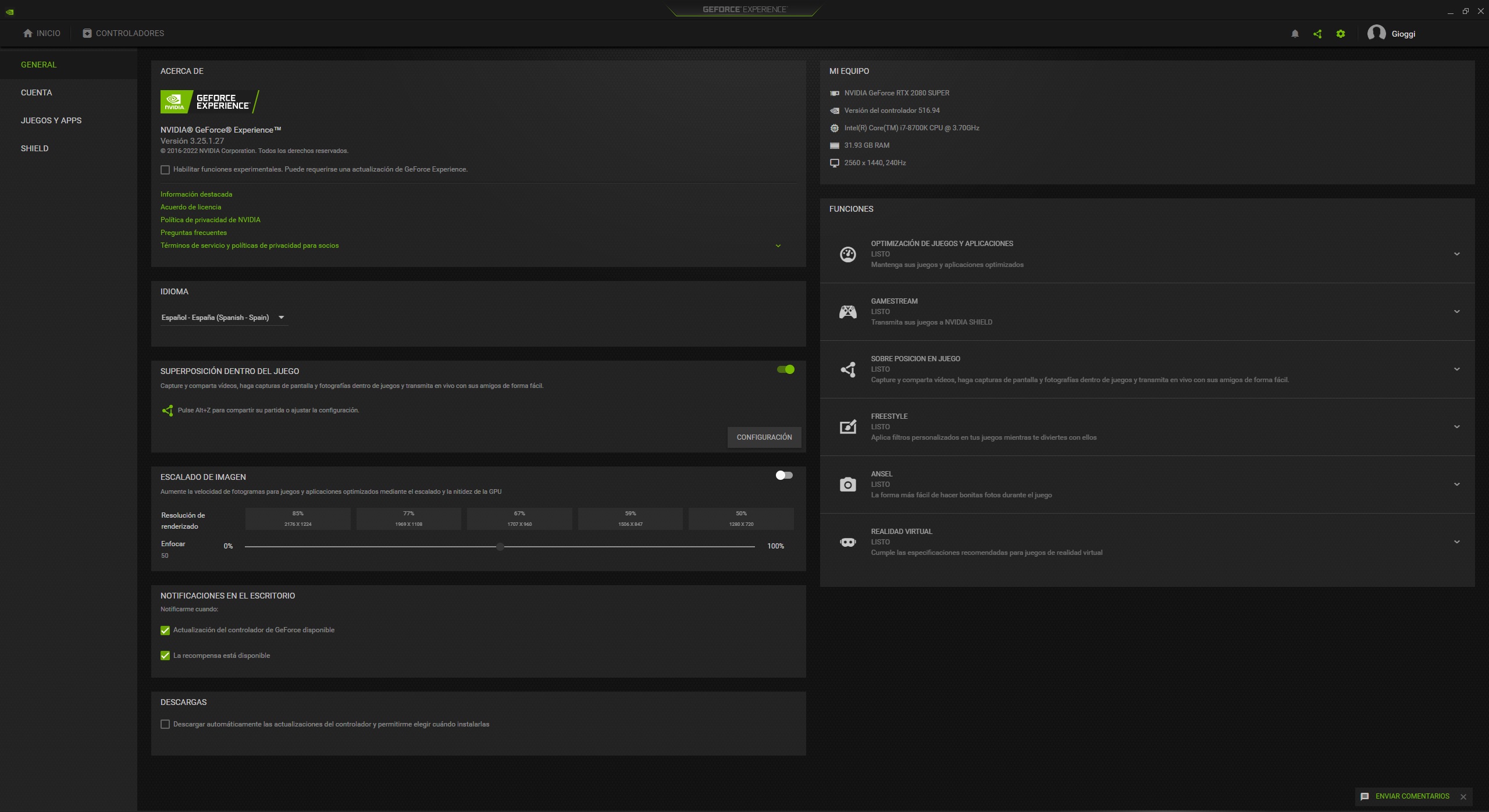The image size is (1489, 812).
Task: Open Acuerdo de licencia link
Action: (x=191, y=207)
